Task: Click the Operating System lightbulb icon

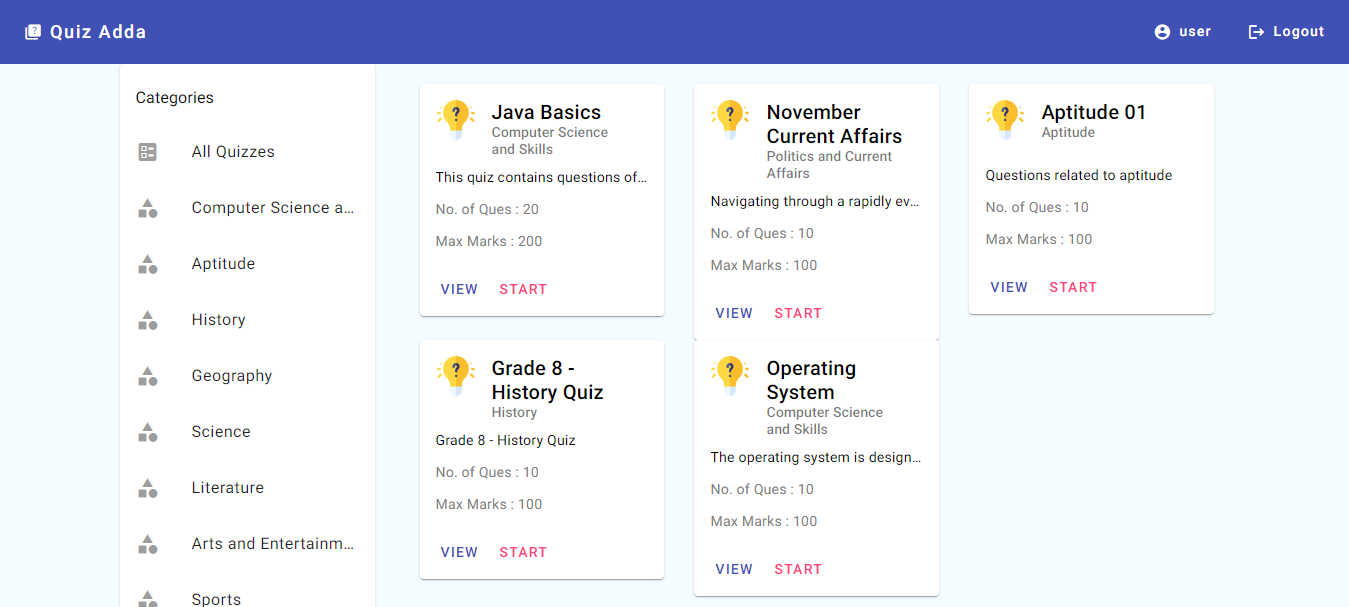Action: (731, 374)
